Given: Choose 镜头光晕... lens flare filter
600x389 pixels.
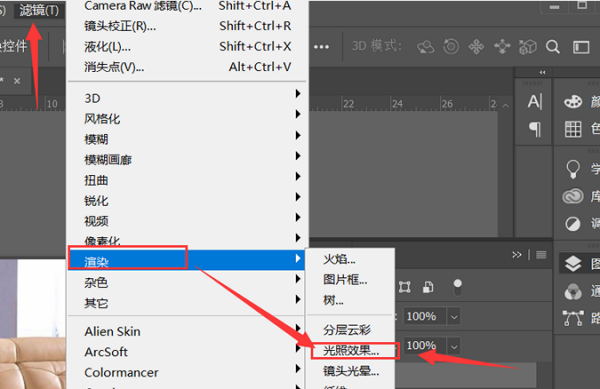Looking at the screenshot, I should (x=350, y=371).
